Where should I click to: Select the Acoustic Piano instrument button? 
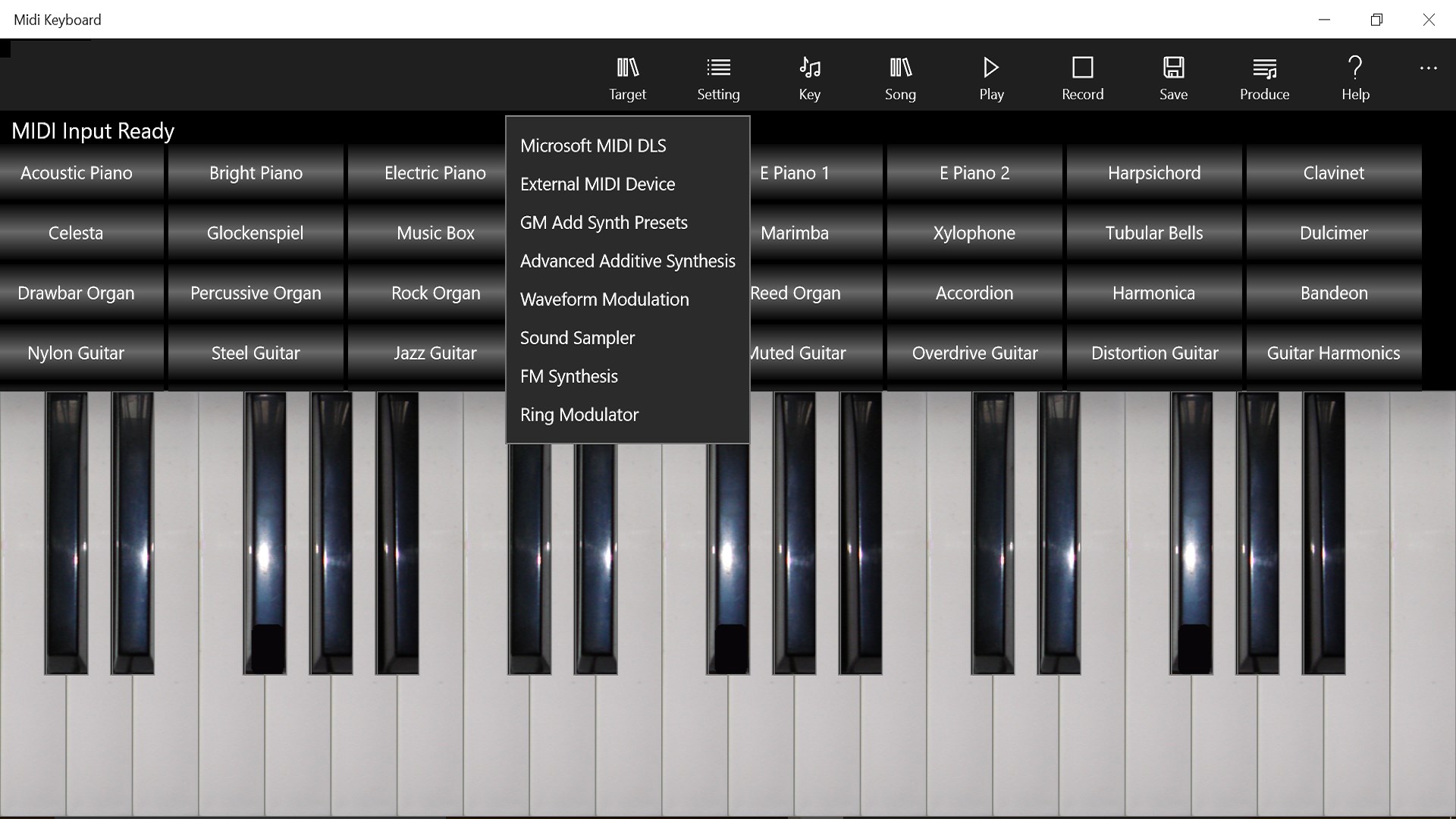click(77, 173)
